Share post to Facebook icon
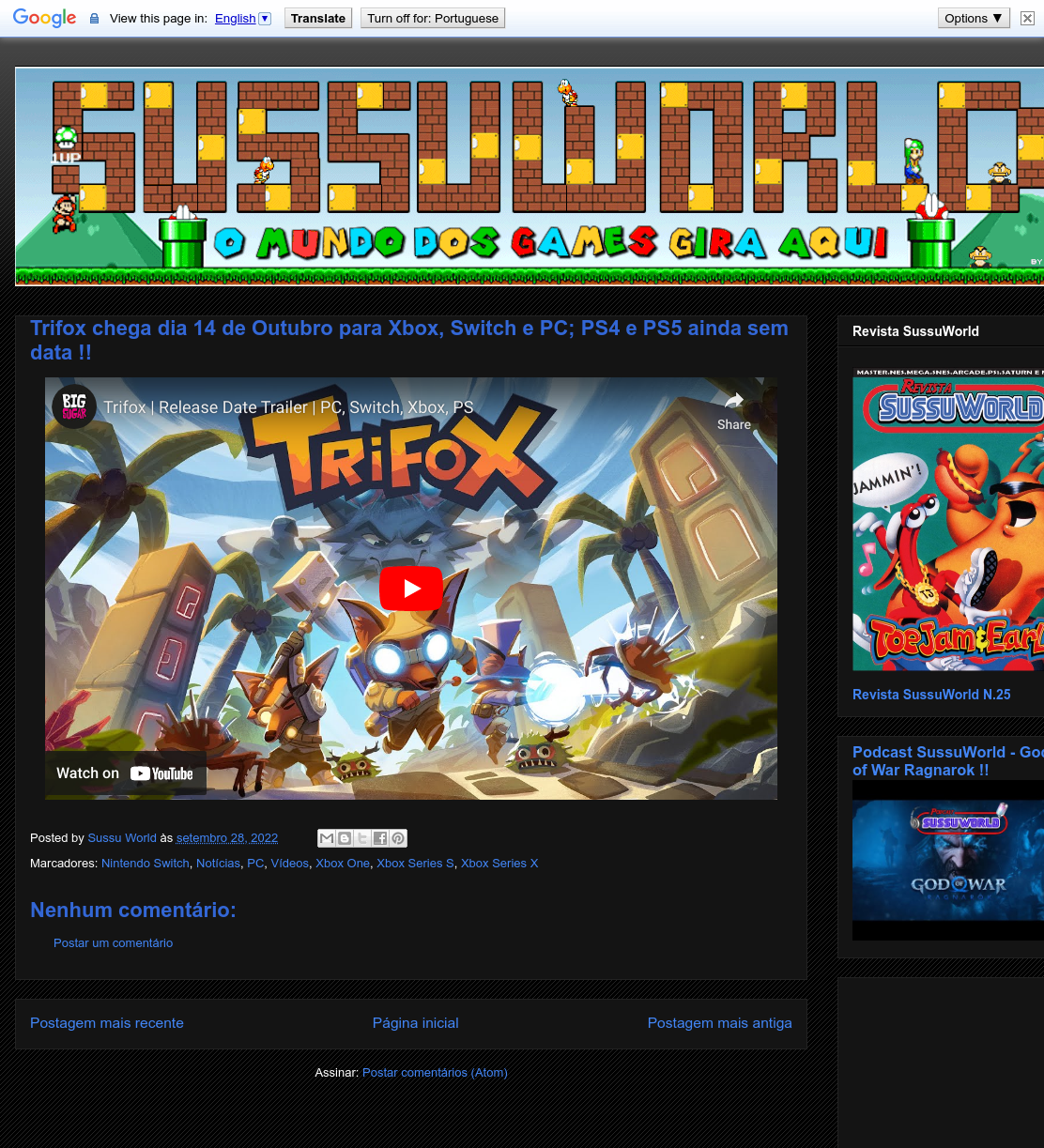1044x1148 pixels. click(x=380, y=838)
